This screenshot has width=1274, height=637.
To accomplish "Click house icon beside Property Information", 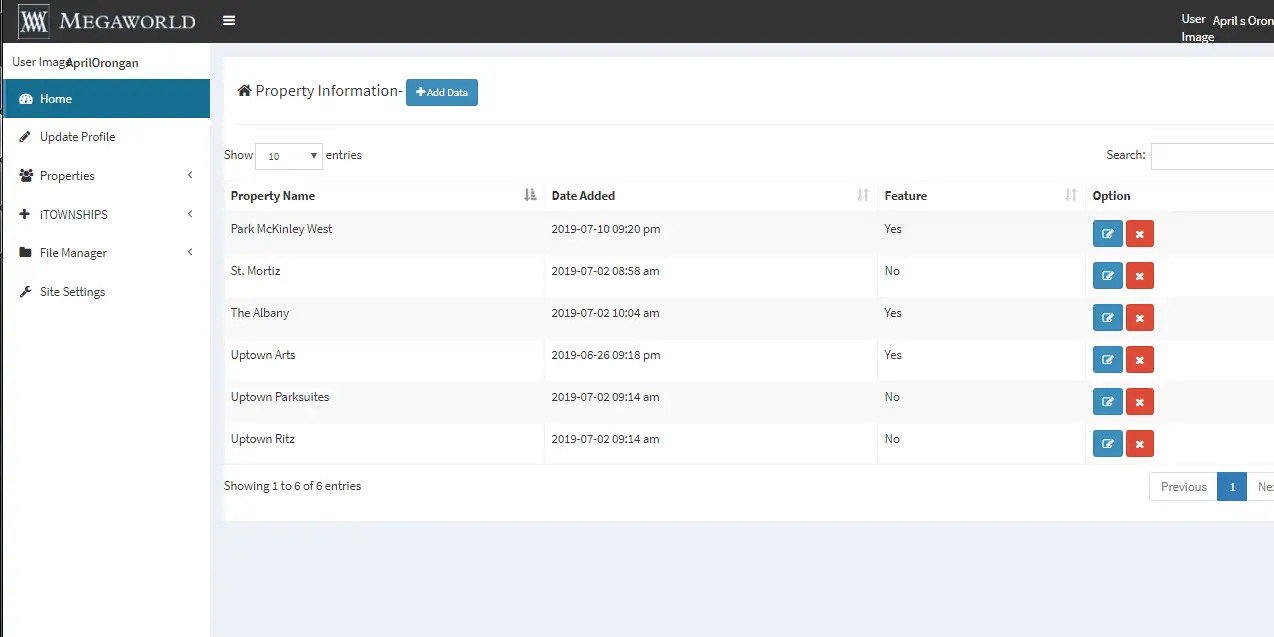I will 244,91.
